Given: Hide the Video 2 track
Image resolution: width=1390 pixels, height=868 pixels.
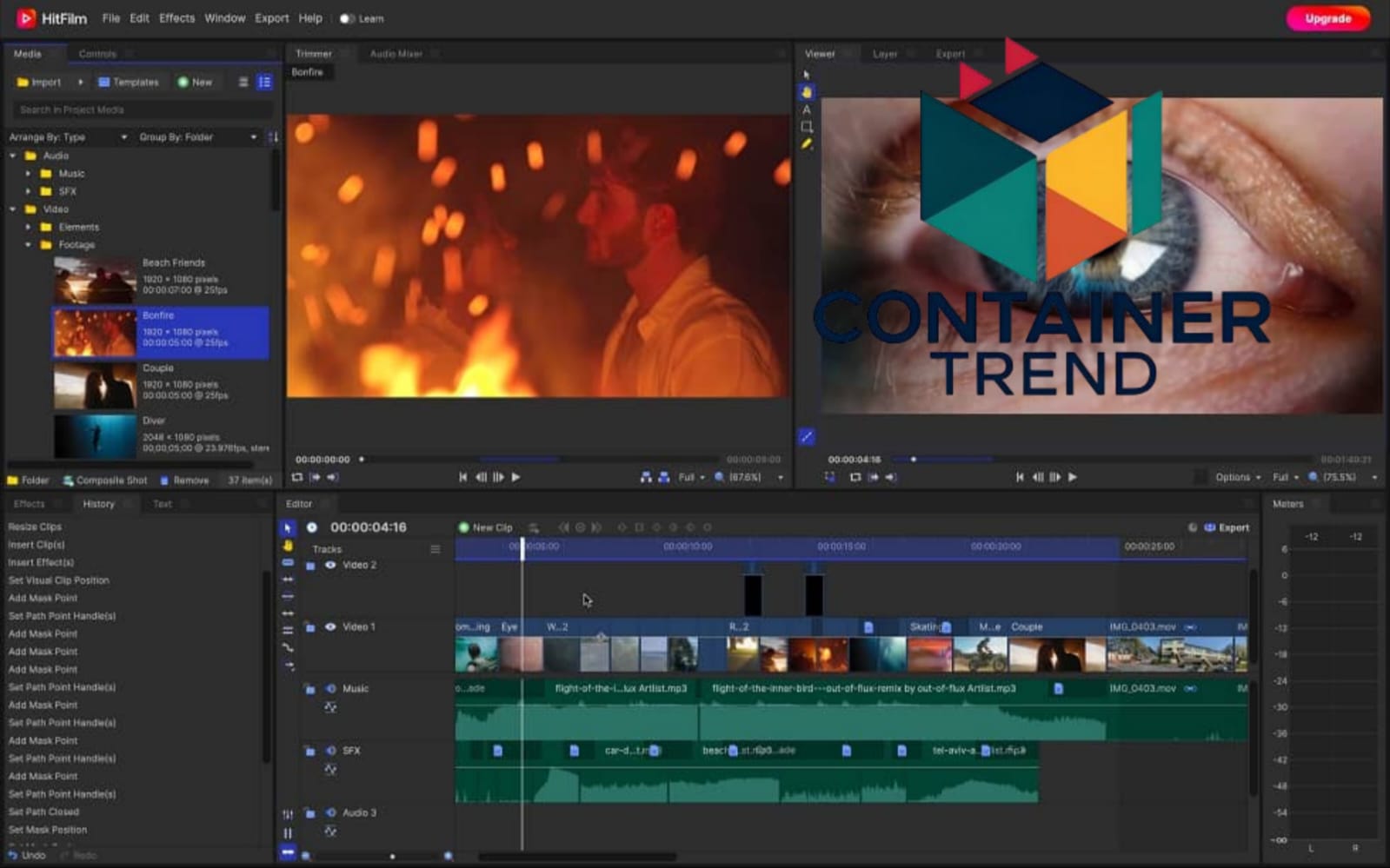Looking at the screenshot, I should [330, 565].
